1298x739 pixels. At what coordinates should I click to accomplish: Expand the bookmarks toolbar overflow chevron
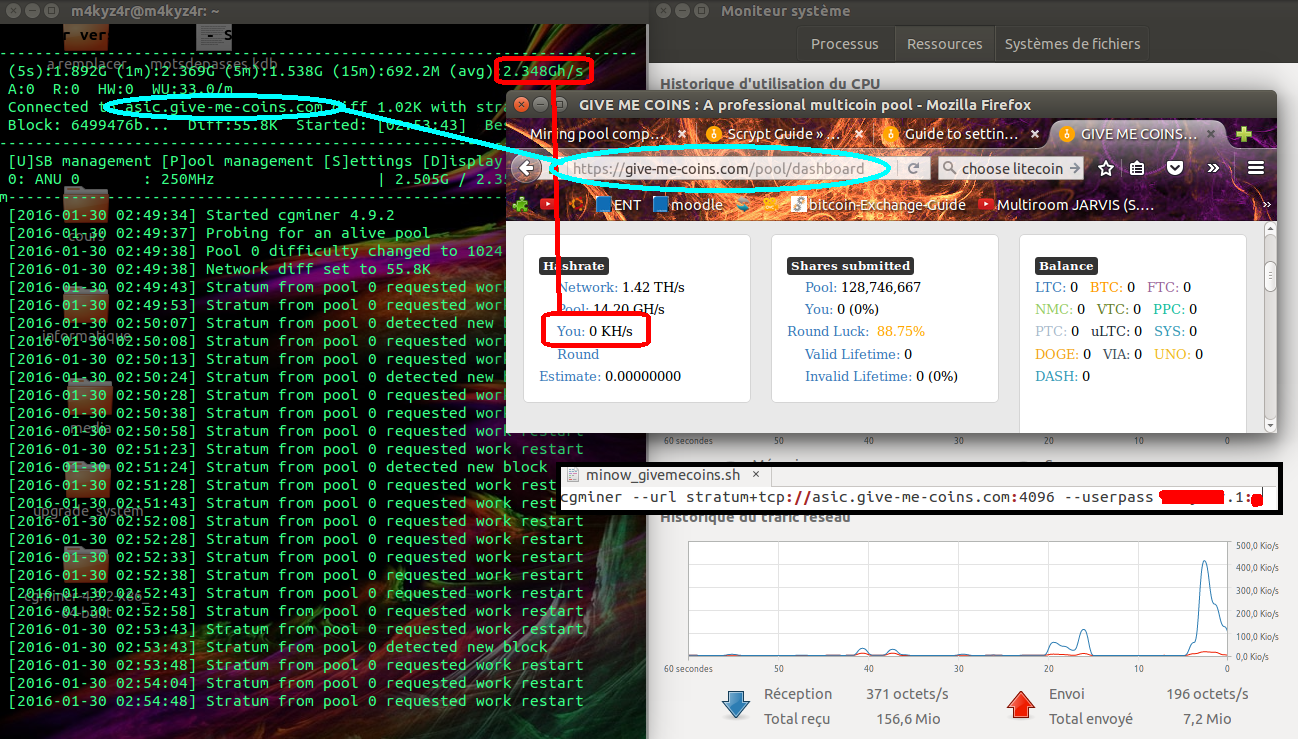coord(1267,204)
